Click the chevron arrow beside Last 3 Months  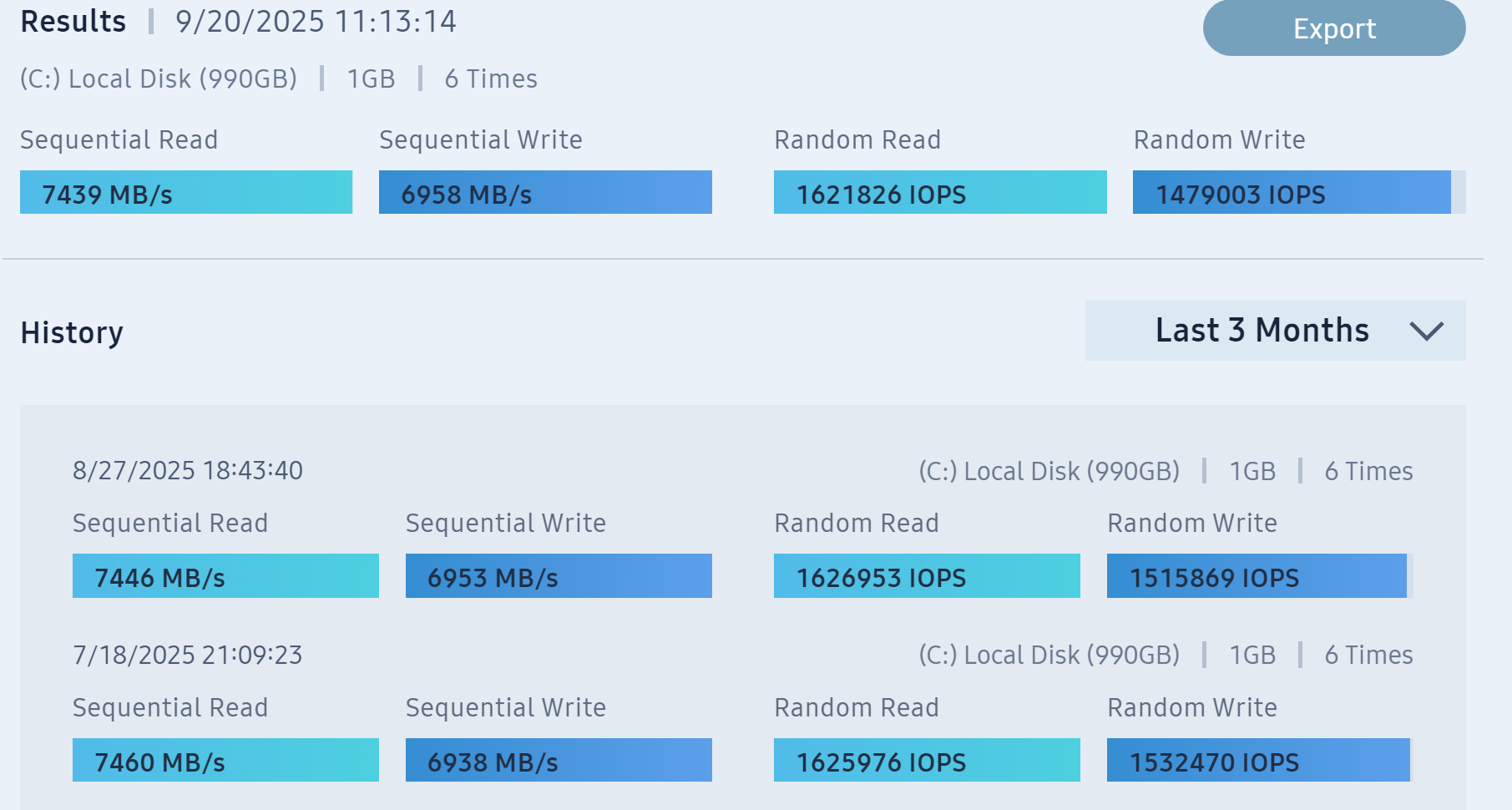pyautogui.click(x=1426, y=332)
